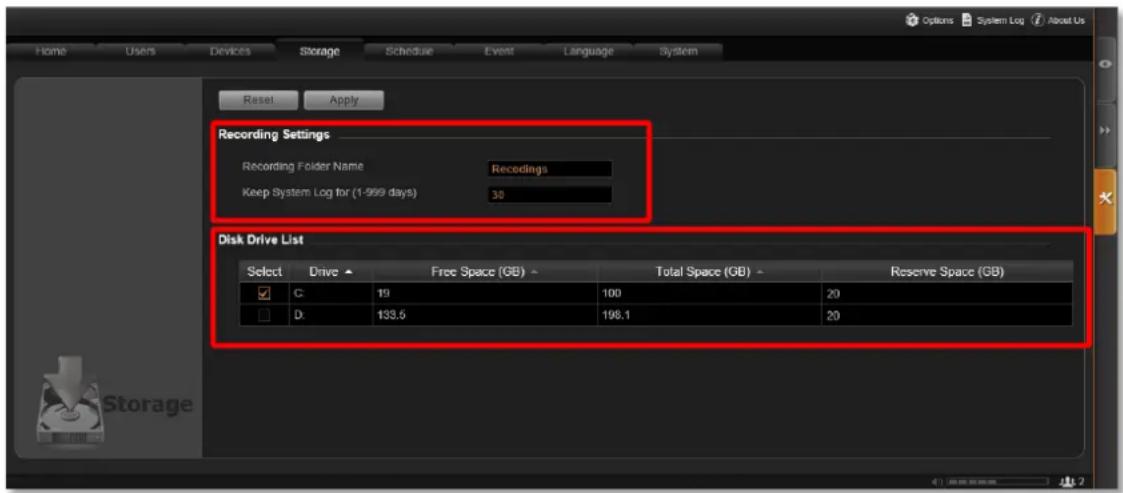Click the C: drive label
Viewport: 1123px width, 493px height.
297,293
